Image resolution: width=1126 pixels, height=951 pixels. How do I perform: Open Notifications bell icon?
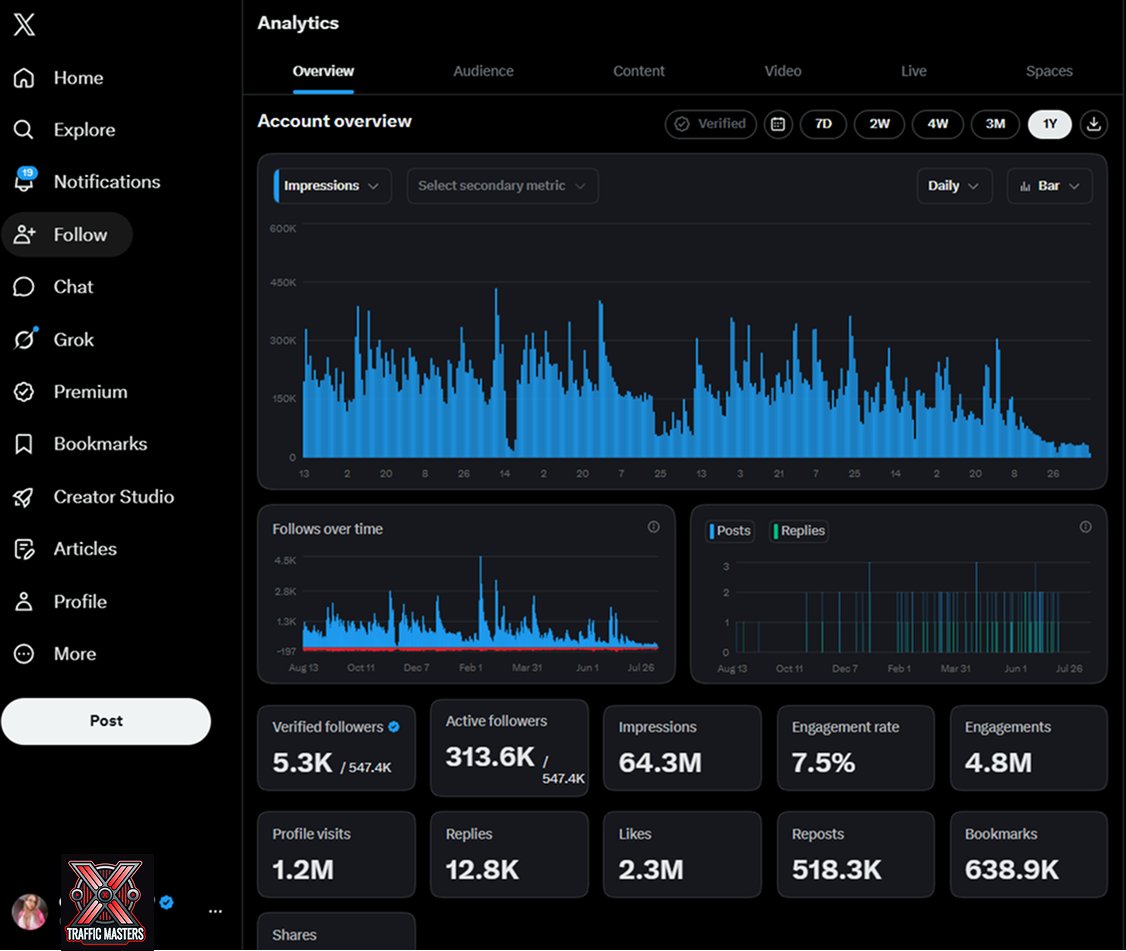click(x=24, y=180)
